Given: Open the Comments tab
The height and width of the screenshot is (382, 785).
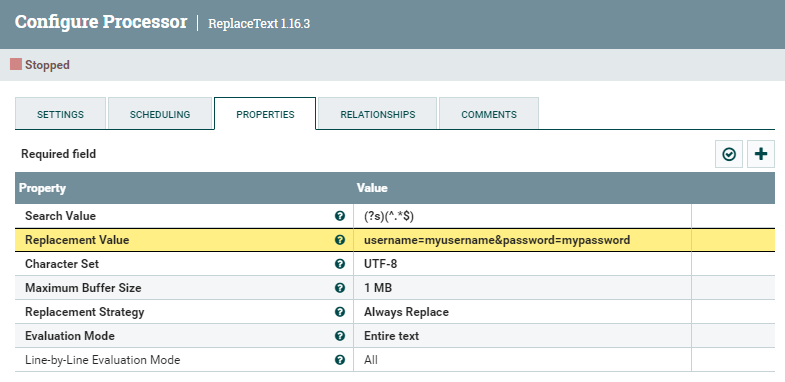Looking at the screenshot, I should [x=489, y=114].
